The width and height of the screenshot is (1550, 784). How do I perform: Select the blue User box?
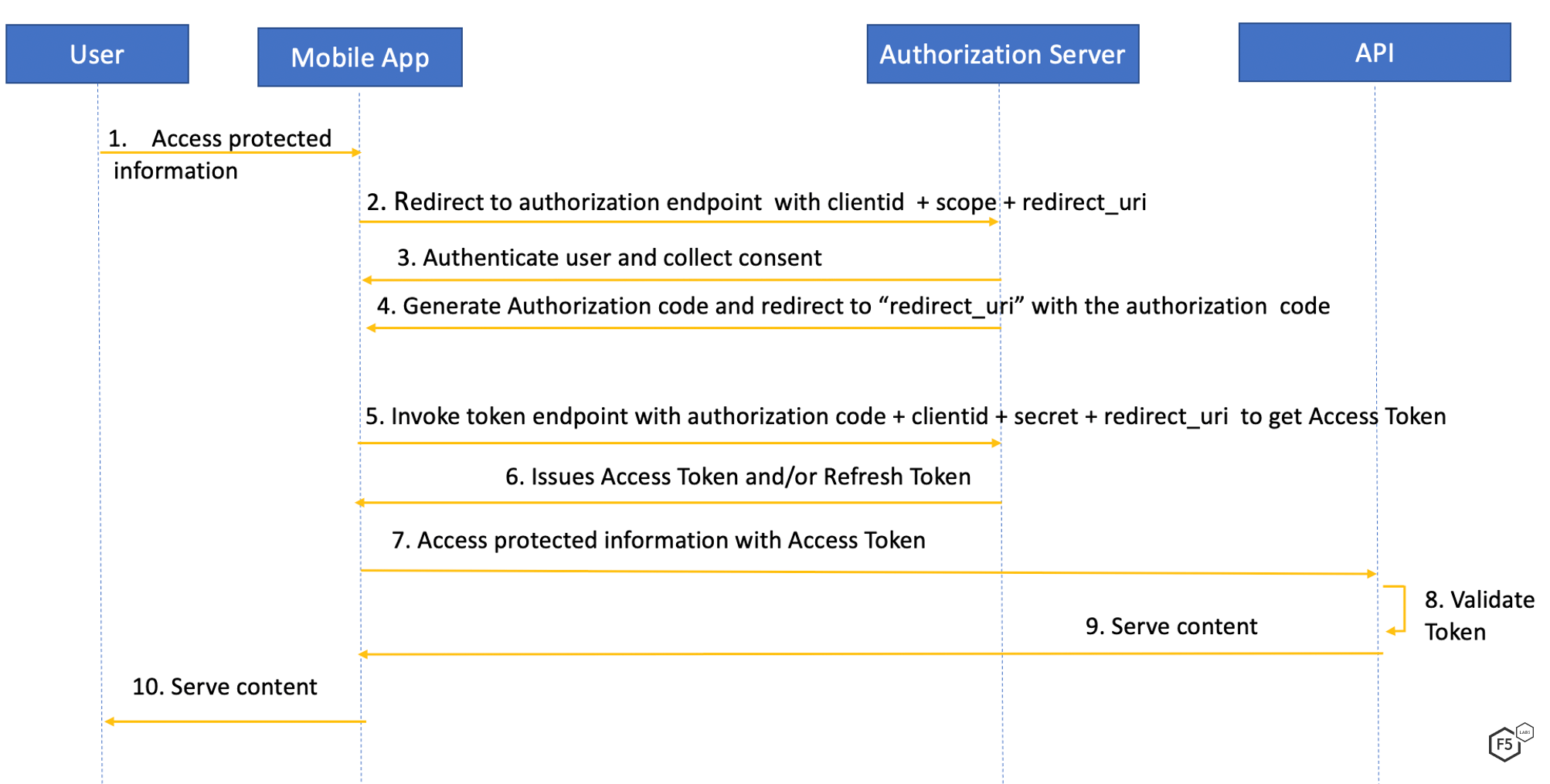click(x=97, y=54)
